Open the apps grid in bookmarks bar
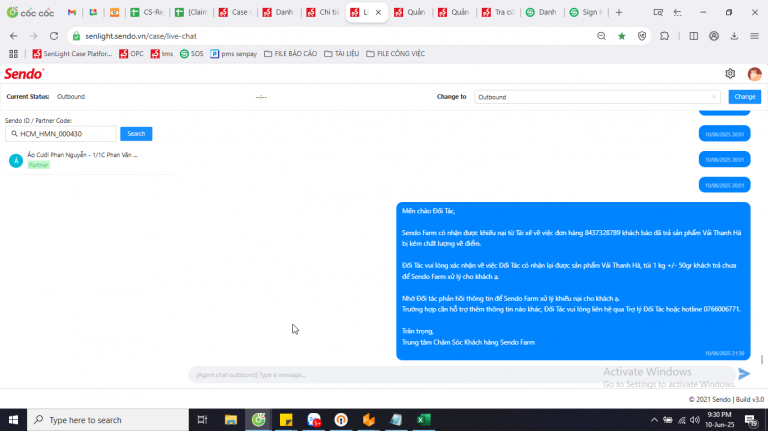 tap(13, 54)
